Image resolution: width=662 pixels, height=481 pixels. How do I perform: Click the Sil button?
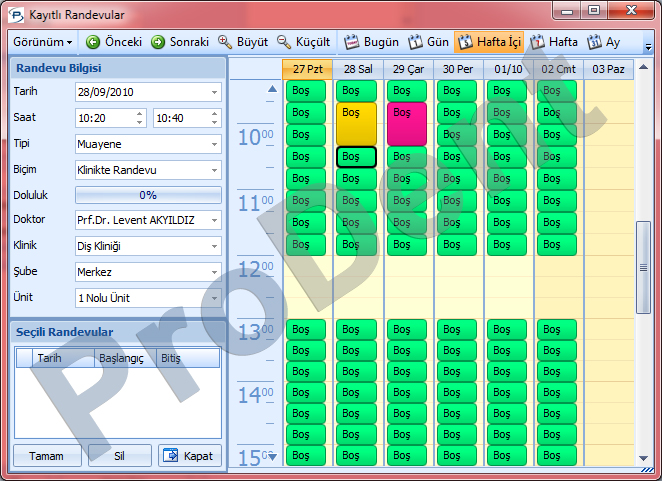point(119,456)
